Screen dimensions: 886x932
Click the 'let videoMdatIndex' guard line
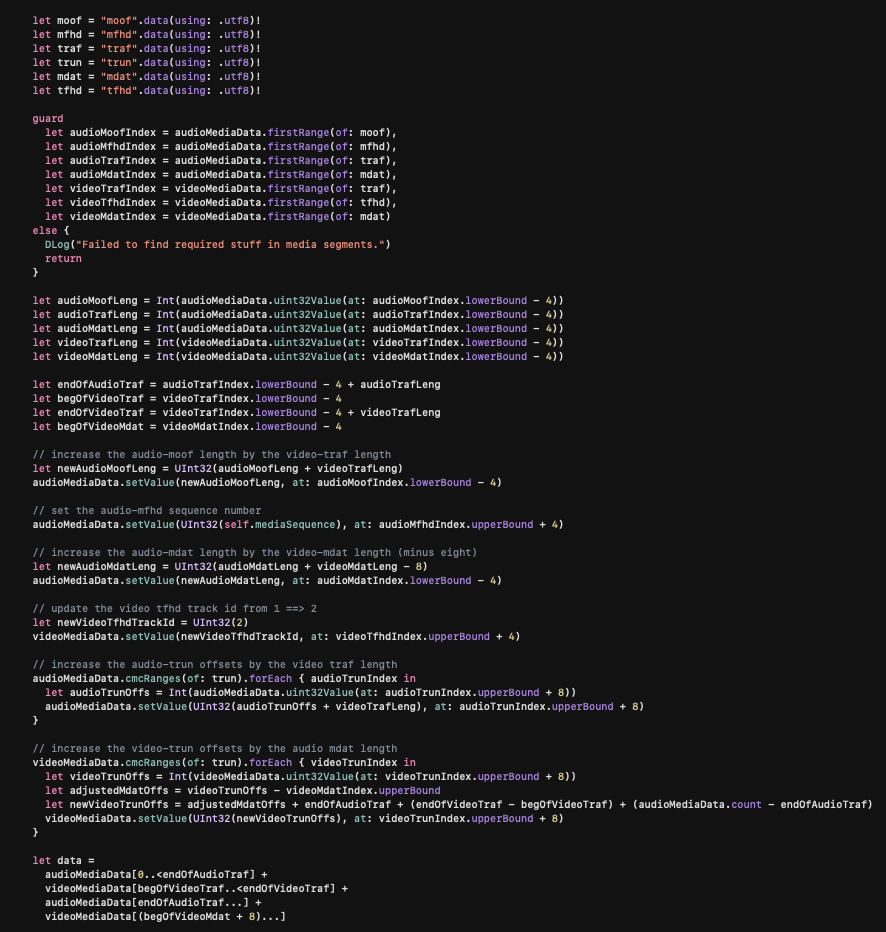pos(218,216)
